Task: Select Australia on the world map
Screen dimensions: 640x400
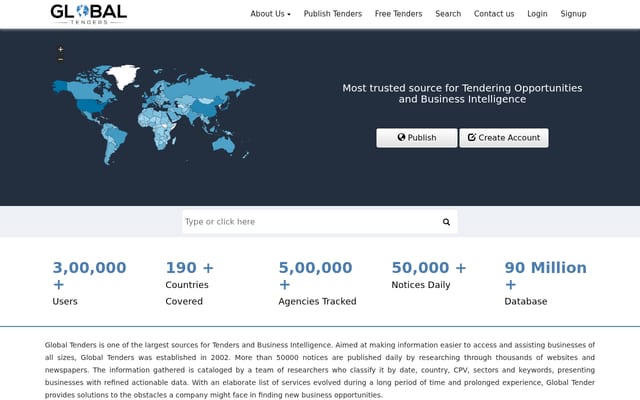Action: tap(223, 144)
